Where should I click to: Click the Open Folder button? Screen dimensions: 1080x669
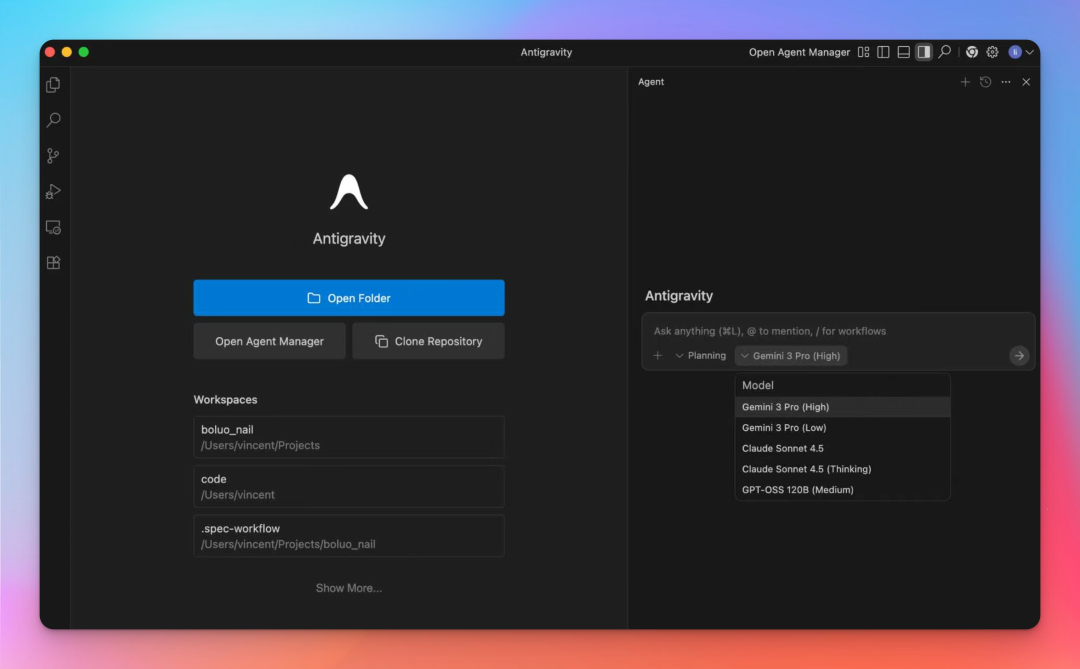pyautogui.click(x=348, y=297)
